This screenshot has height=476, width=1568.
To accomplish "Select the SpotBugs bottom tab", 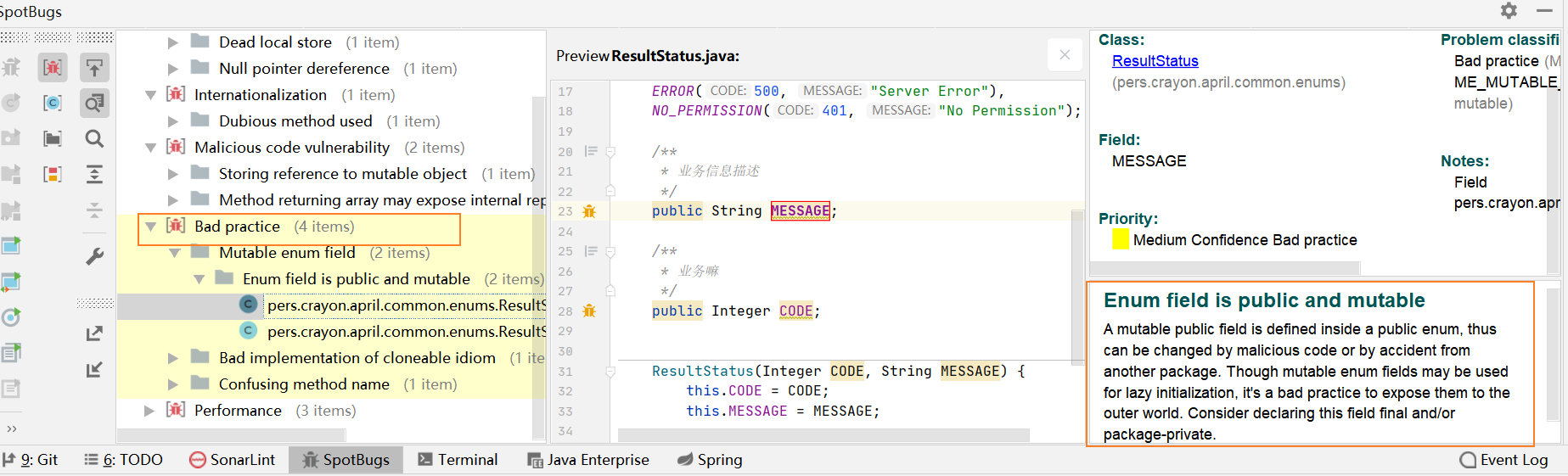I will (x=346, y=460).
